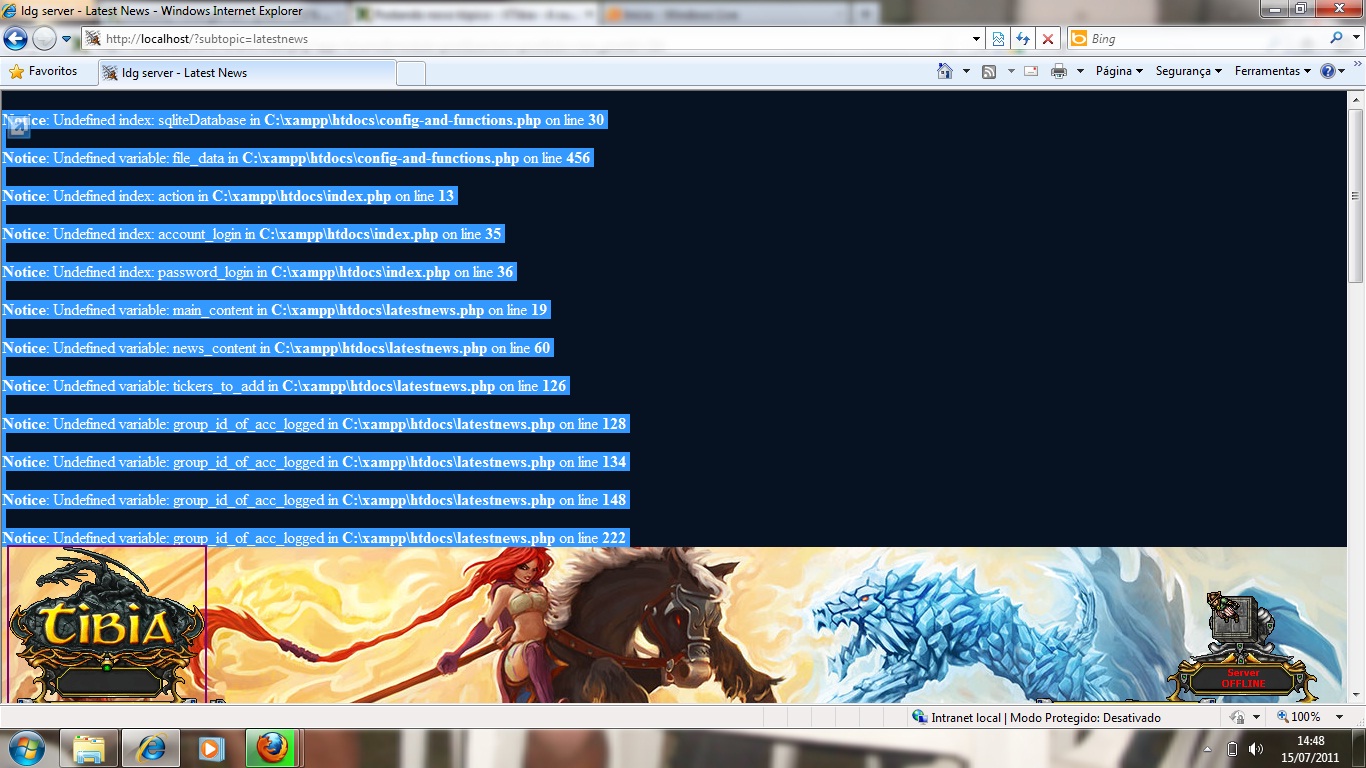Image resolution: width=1366 pixels, height=768 pixels.
Task: Click the 'tickers_to_add' notice line 126
Action: click(x=285, y=386)
